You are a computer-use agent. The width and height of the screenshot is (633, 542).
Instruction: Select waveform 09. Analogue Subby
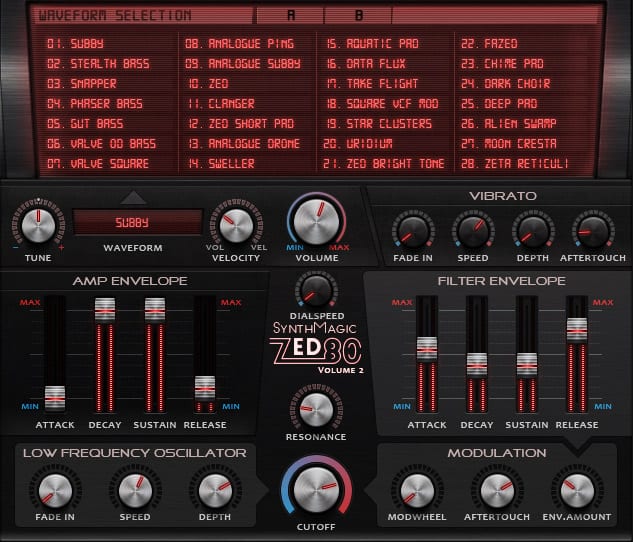pos(243,64)
